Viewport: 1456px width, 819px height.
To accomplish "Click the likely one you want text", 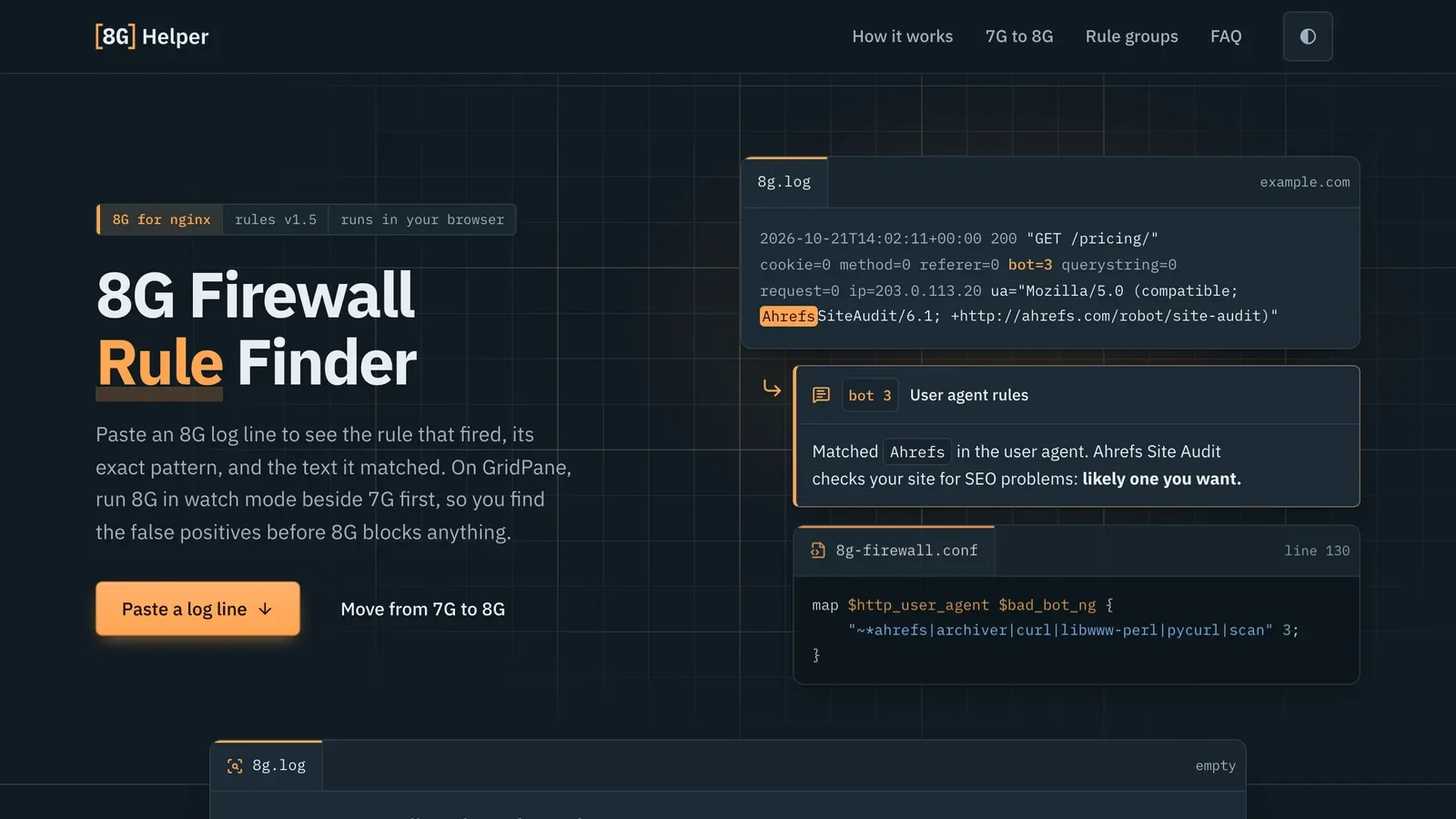I will 1161,479.
